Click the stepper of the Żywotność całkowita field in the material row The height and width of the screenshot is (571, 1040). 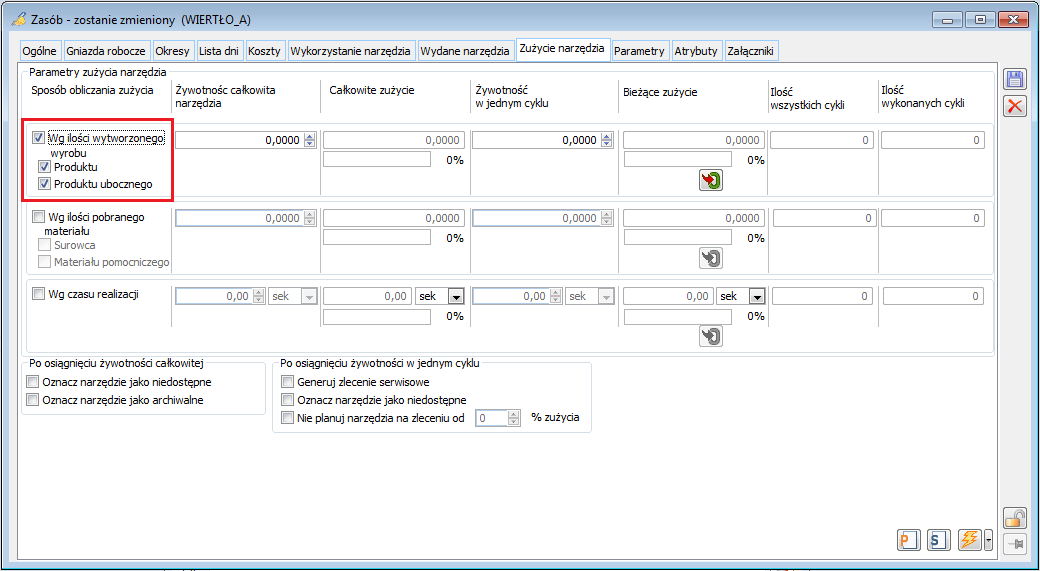[x=310, y=218]
